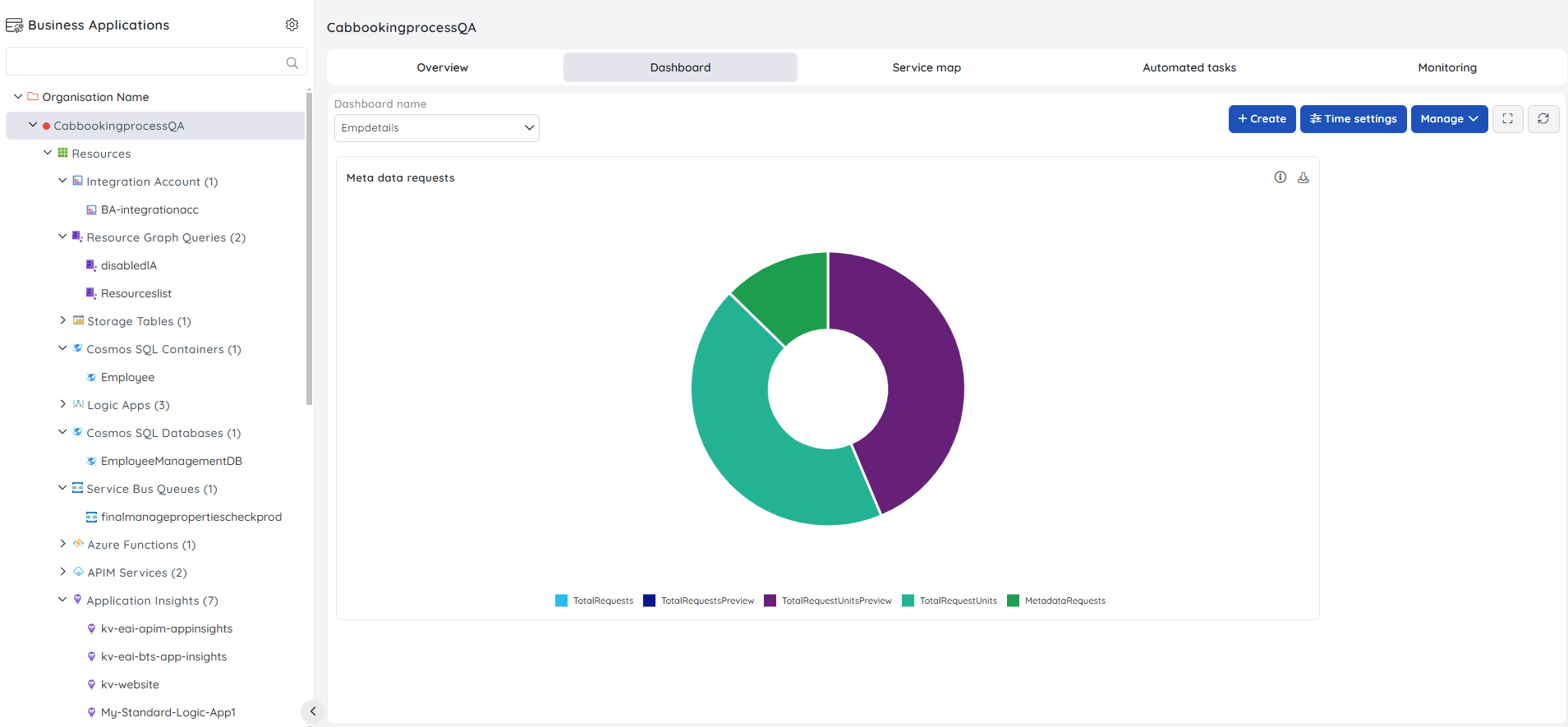Toggle the TotalRequestsPreview legend swatch
1568x727 pixels.
pos(650,600)
